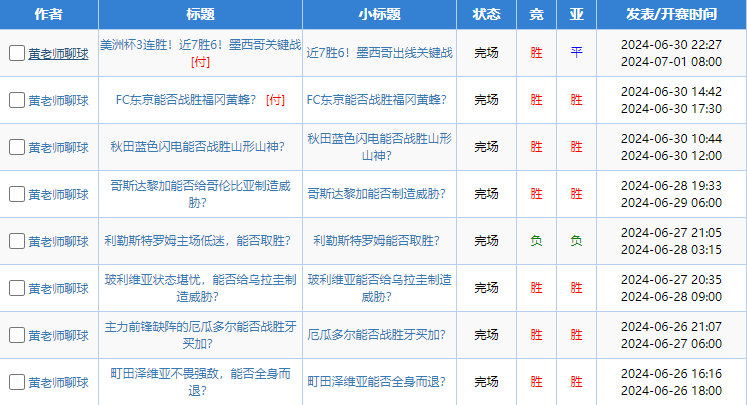The width and height of the screenshot is (747, 405).
Task: Open title 玻利维亚状态堪忧，能否给乌拉圭制造威胁？
Action: click(200, 288)
